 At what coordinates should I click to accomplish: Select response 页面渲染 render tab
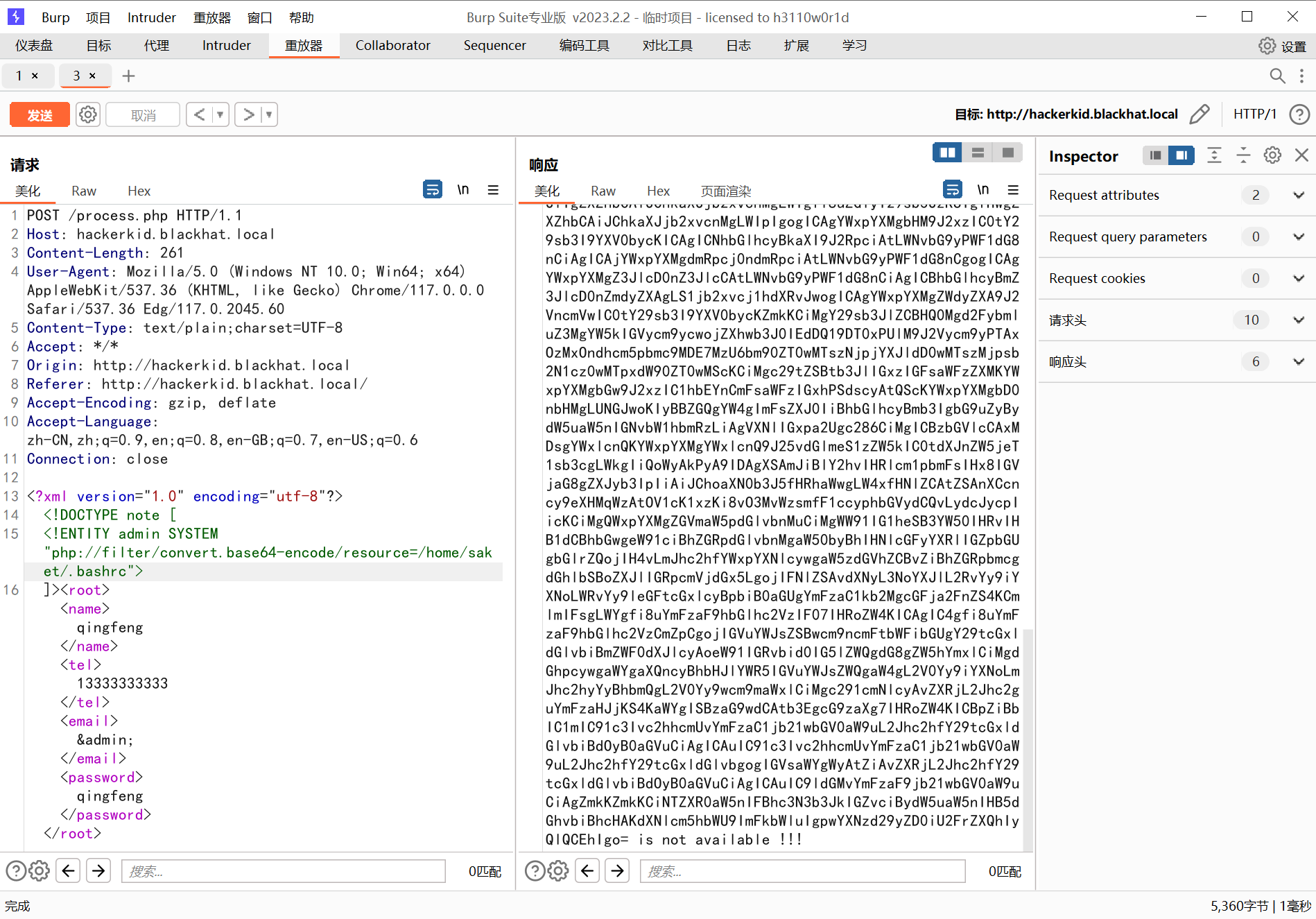(726, 191)
